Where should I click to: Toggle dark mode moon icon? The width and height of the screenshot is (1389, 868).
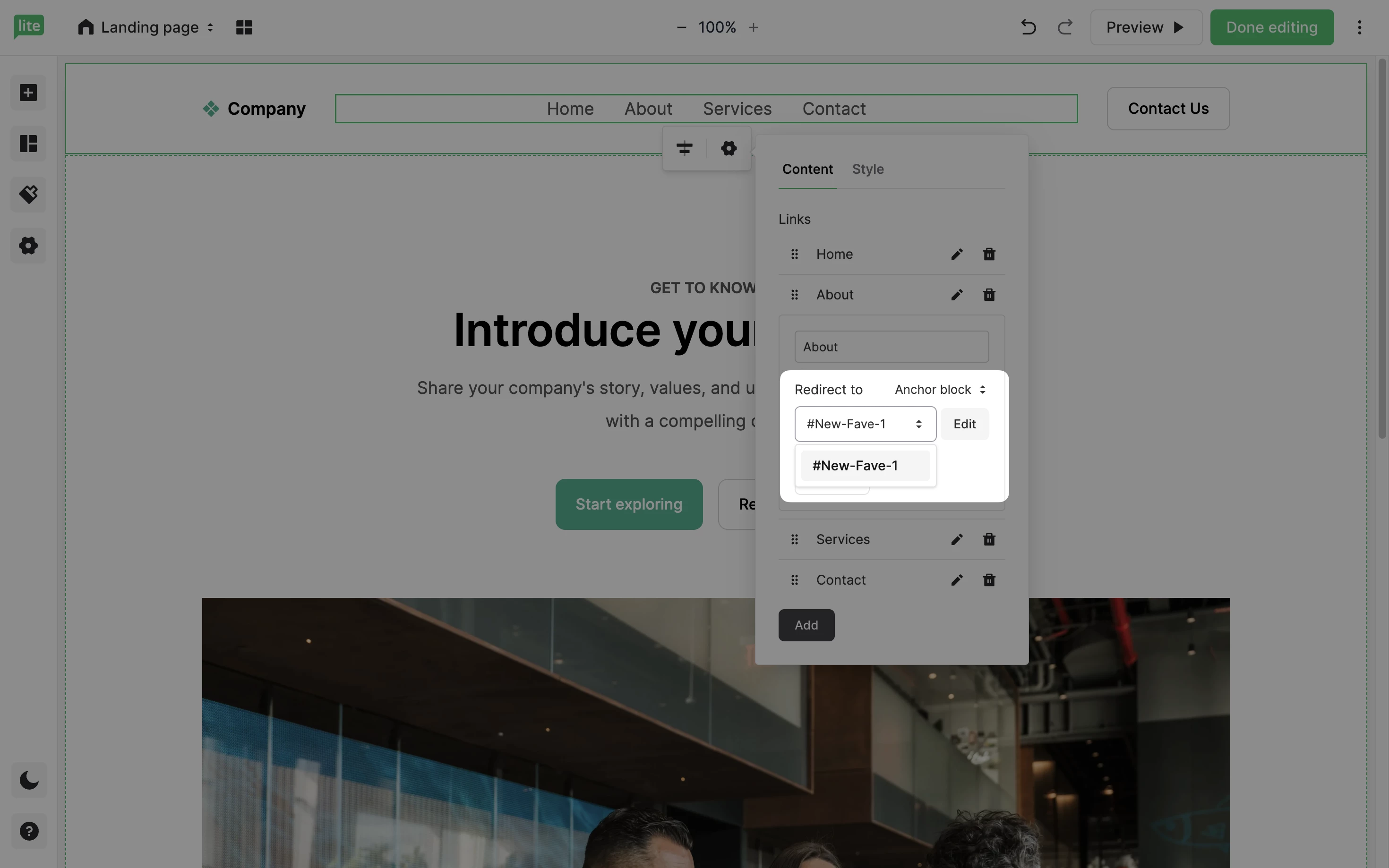29,780
